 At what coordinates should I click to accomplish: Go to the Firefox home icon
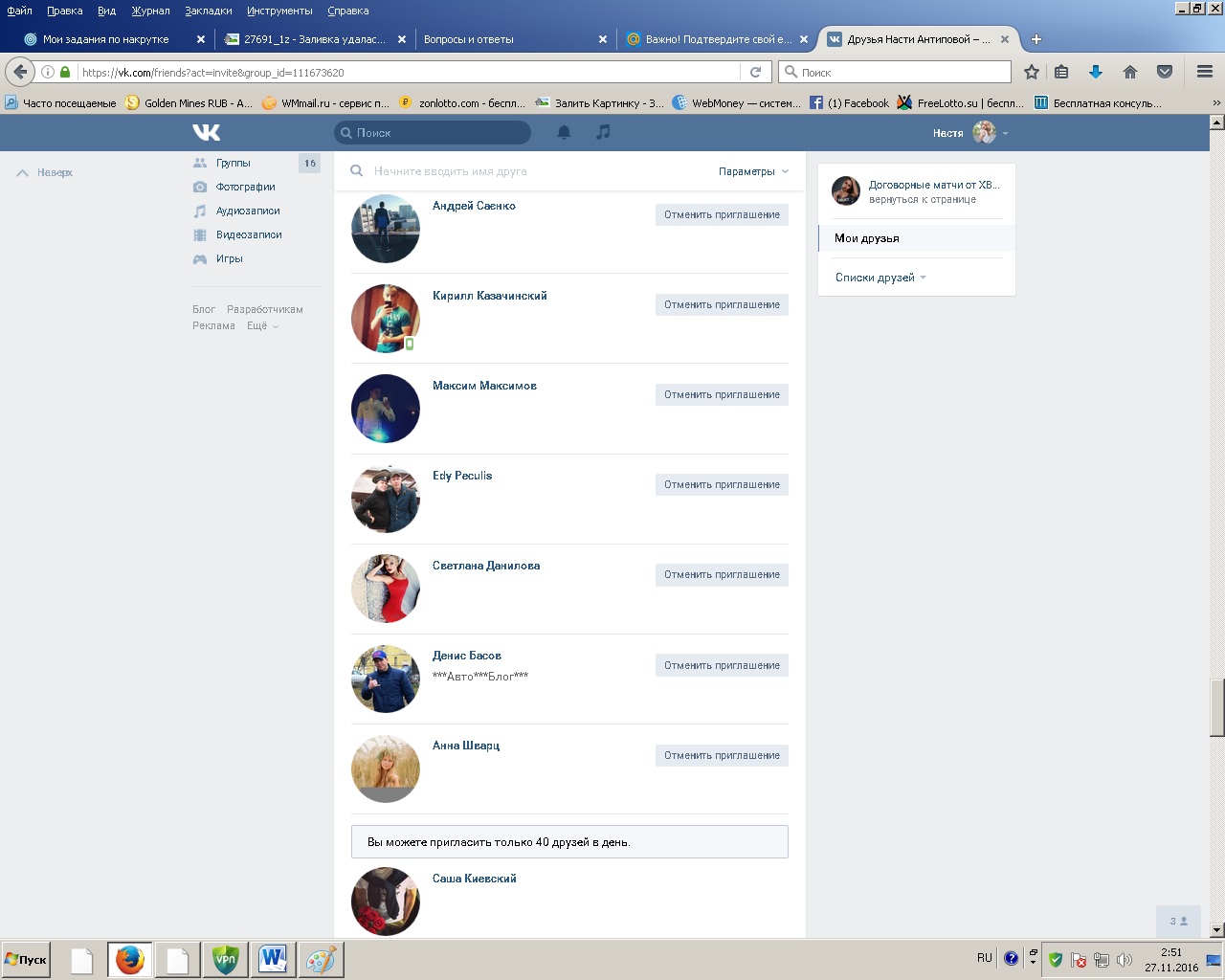click(x=1130, y=72)
